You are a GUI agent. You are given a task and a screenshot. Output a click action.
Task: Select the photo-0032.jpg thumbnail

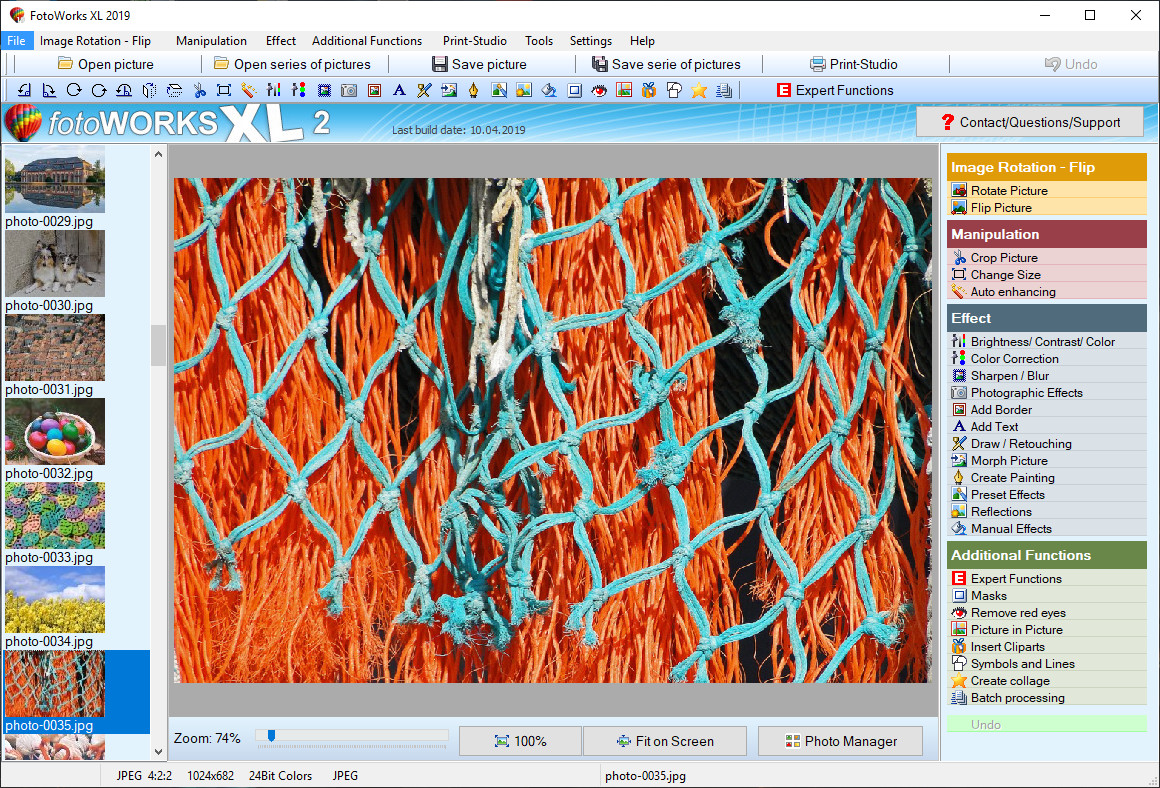point(54,432)
